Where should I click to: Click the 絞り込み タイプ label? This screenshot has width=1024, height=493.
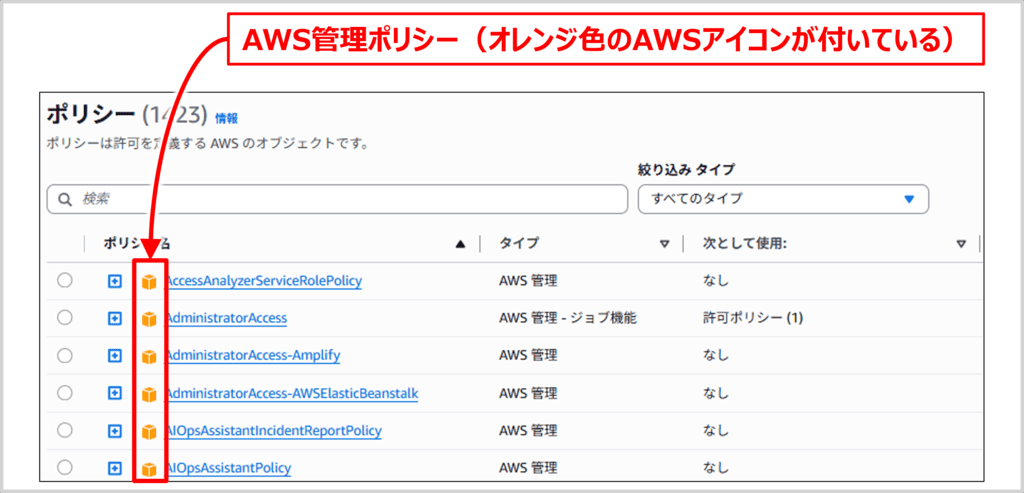pos(686,170)
